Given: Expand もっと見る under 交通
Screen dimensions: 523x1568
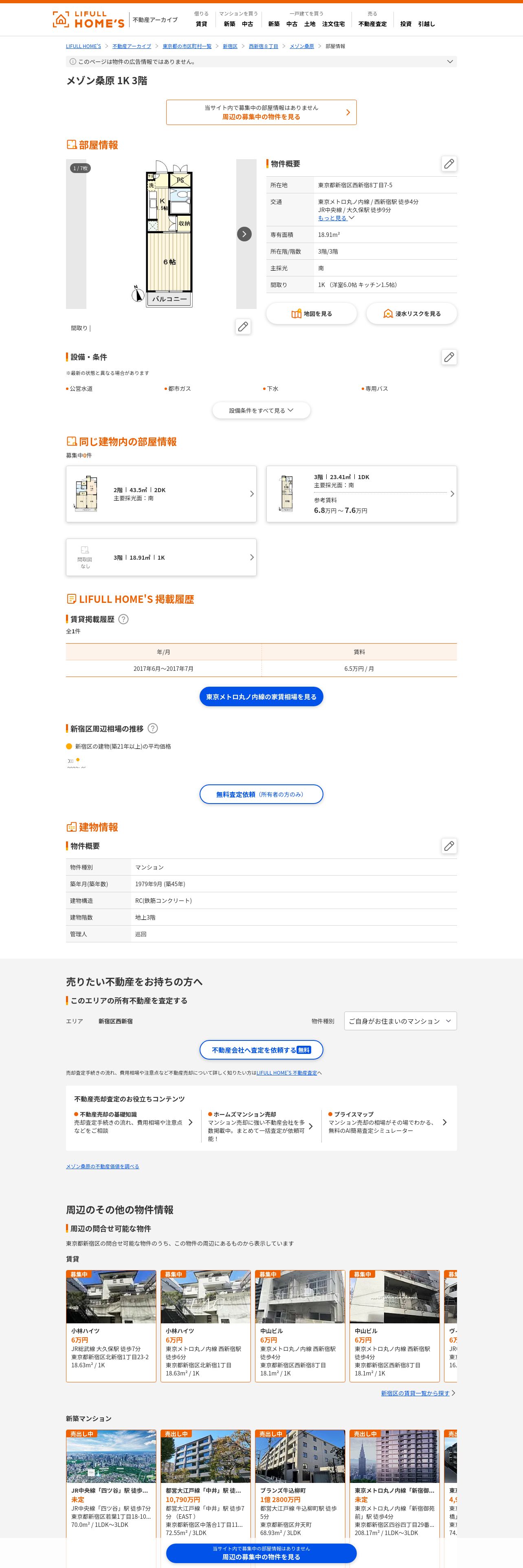Looking at the screenshot, I should click(x=336, y=218).
